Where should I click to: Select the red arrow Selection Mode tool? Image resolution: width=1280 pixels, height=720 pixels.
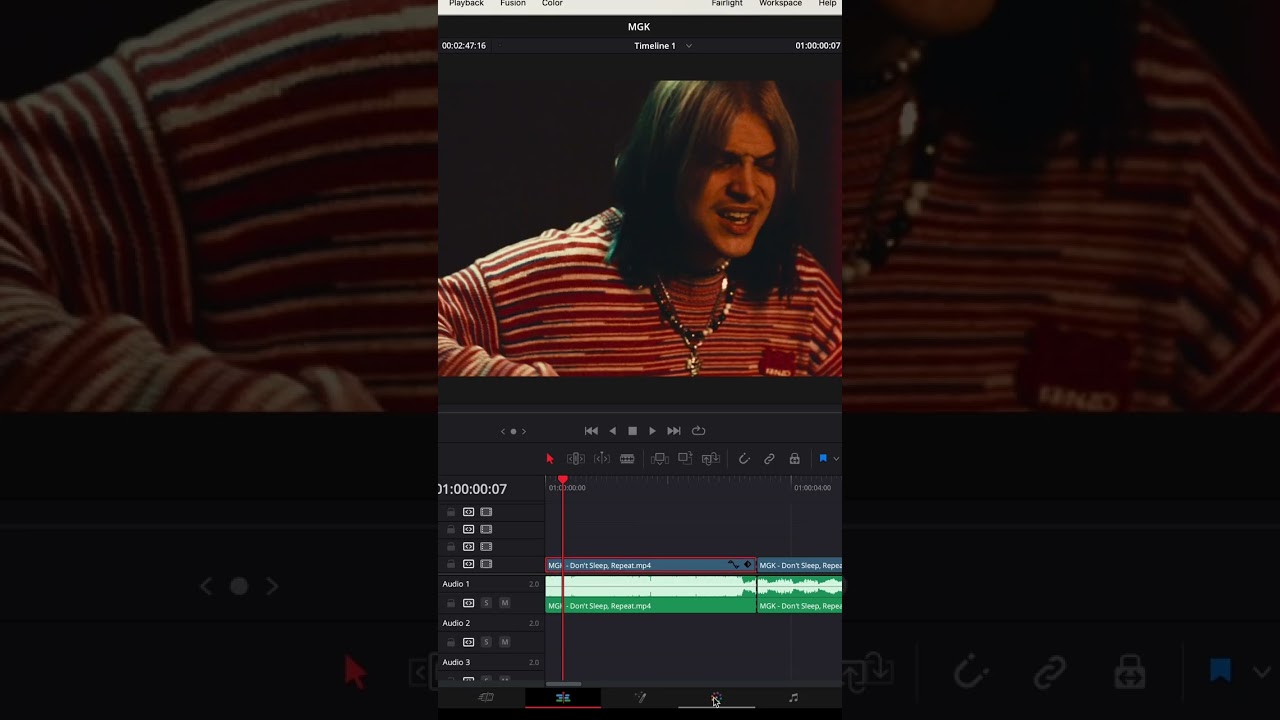[549, 459]
